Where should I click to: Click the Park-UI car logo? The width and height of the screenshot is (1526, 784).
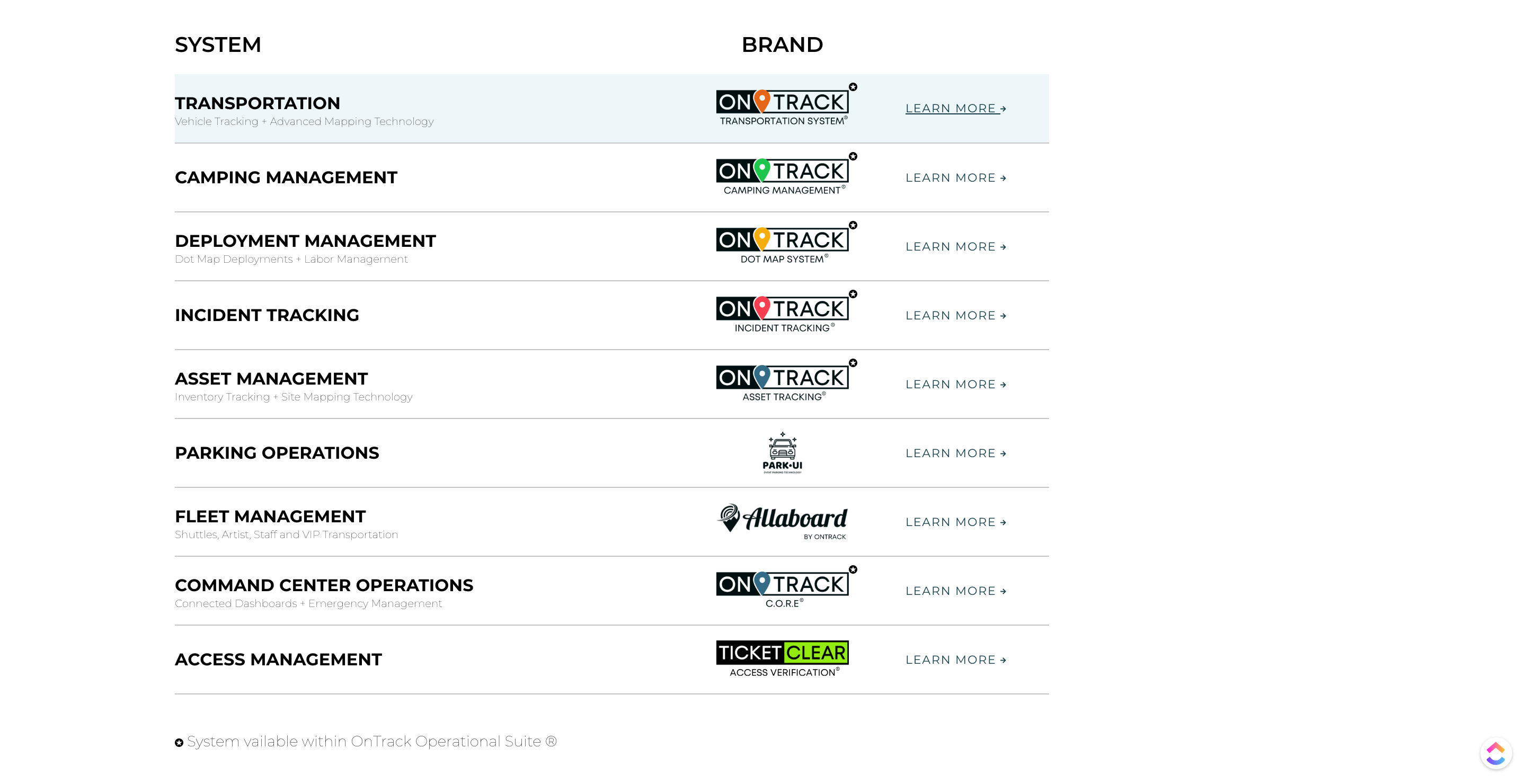782,452
